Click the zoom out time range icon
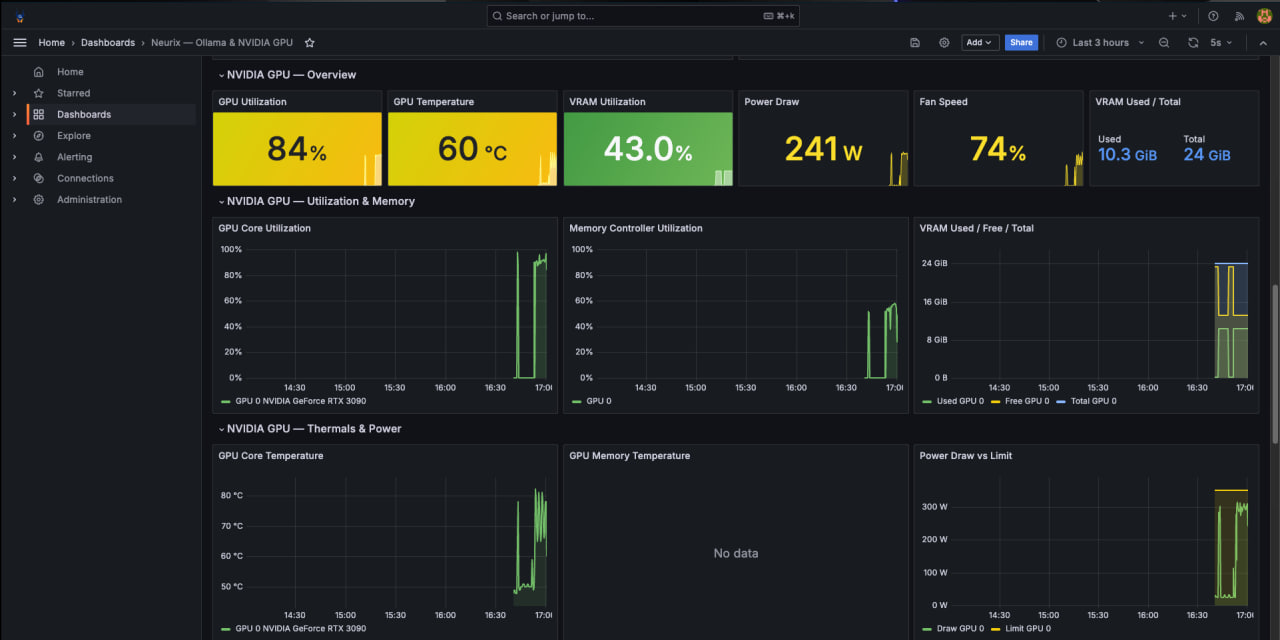 click(x=1164, y=43)
